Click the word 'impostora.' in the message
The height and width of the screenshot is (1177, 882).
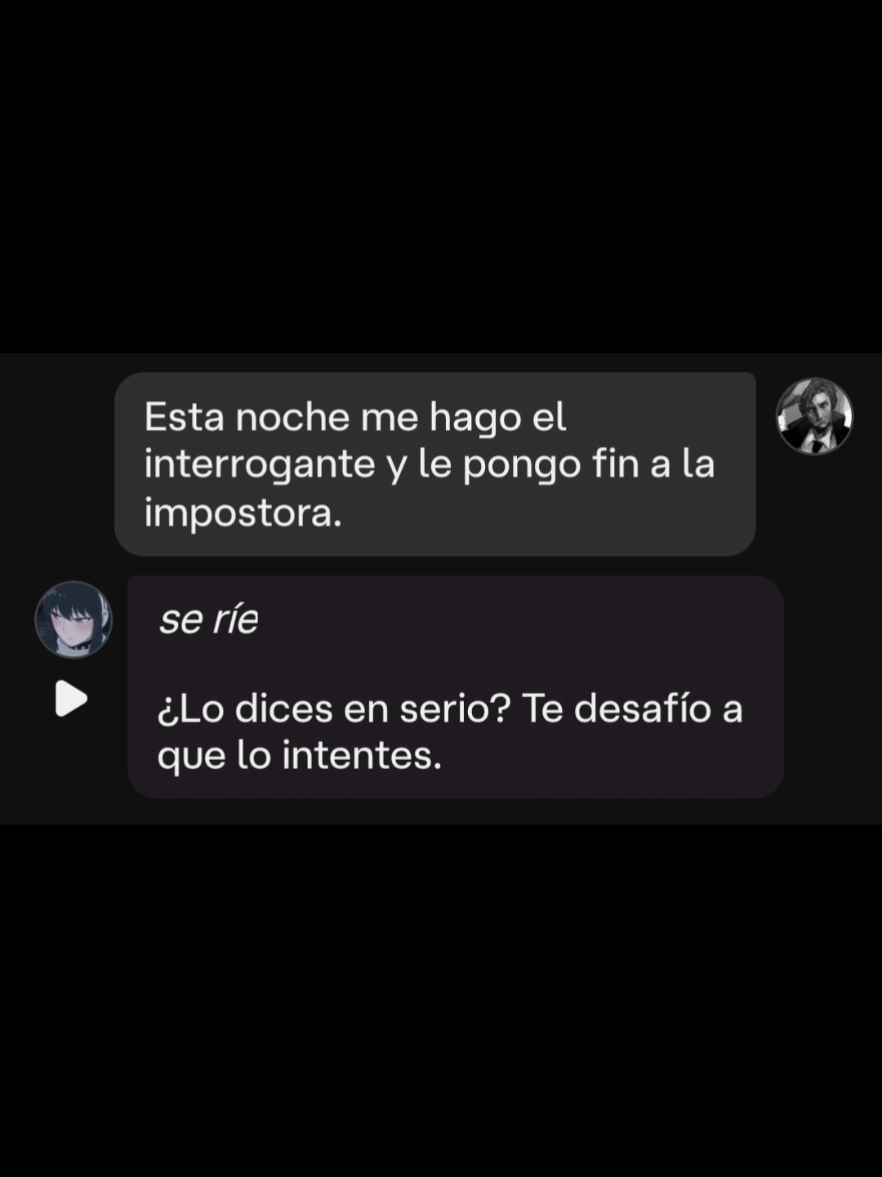point(242,513)
